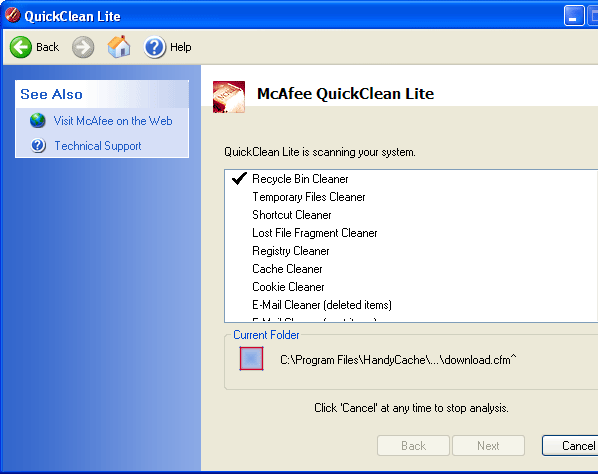Click the globe icon beside Visit McAfee
The height and width of the screenshot is (474, 598).
(x=38, y=121)
